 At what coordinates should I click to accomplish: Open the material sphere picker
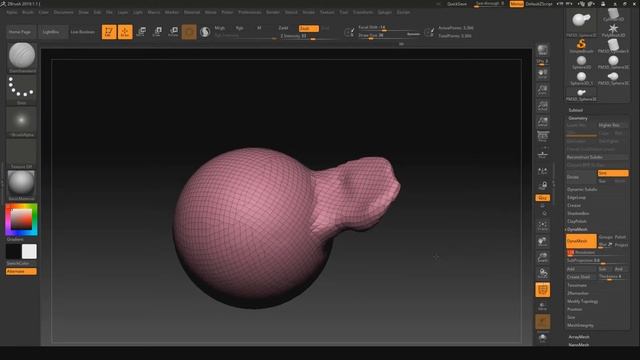point(22,184)
